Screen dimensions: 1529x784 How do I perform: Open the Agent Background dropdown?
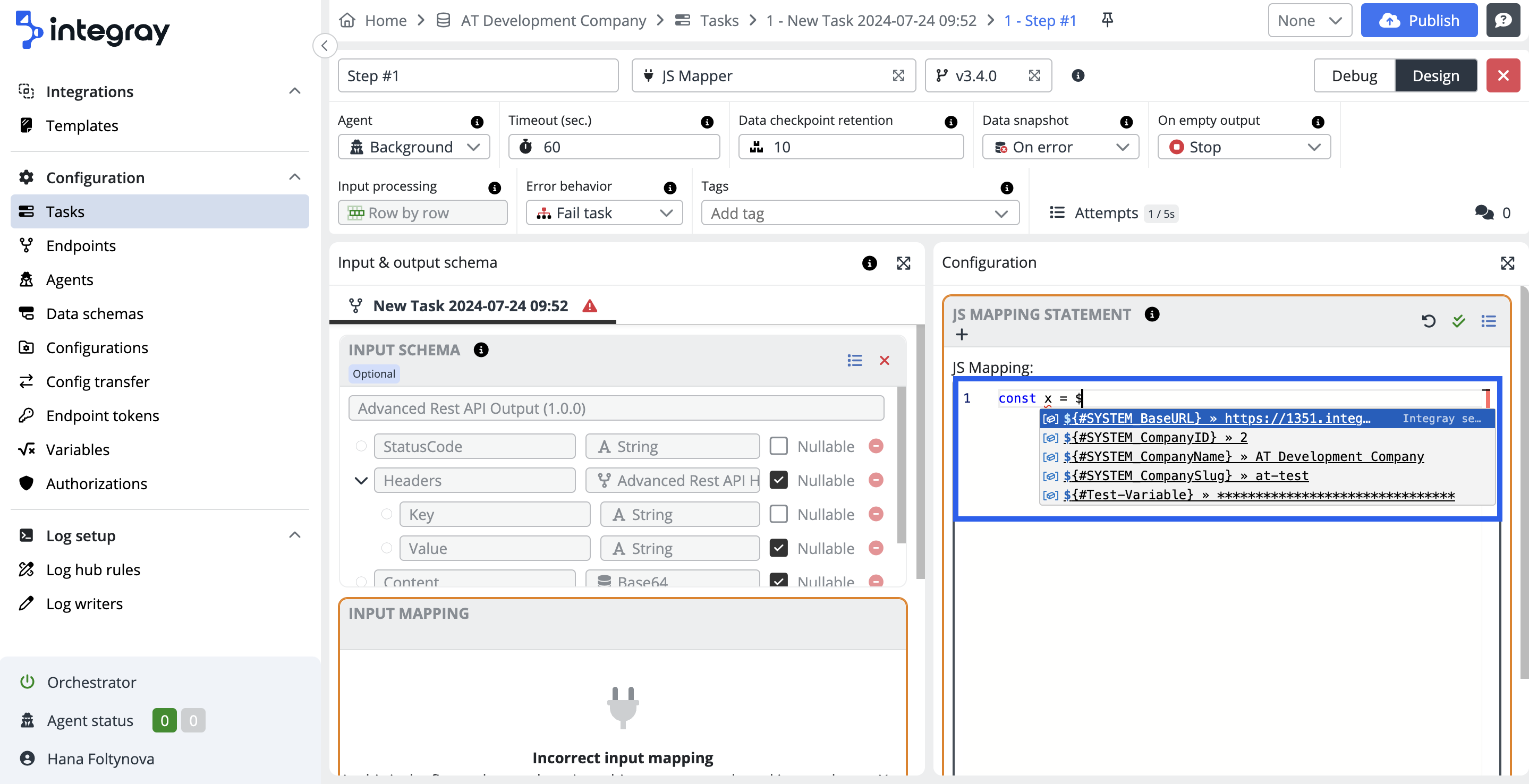[x=414, y=147]
